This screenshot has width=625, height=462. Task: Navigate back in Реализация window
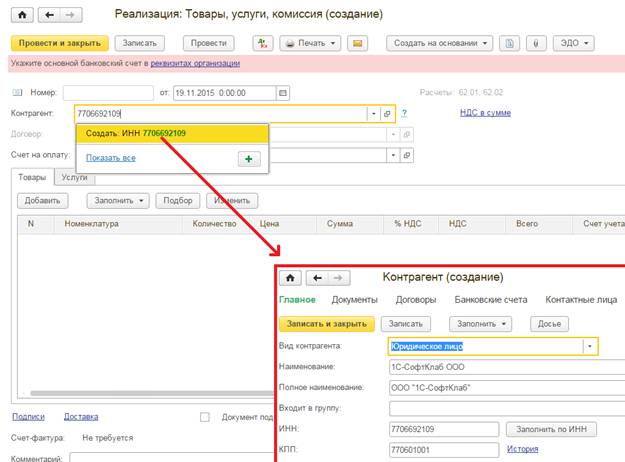coord(49,15)
